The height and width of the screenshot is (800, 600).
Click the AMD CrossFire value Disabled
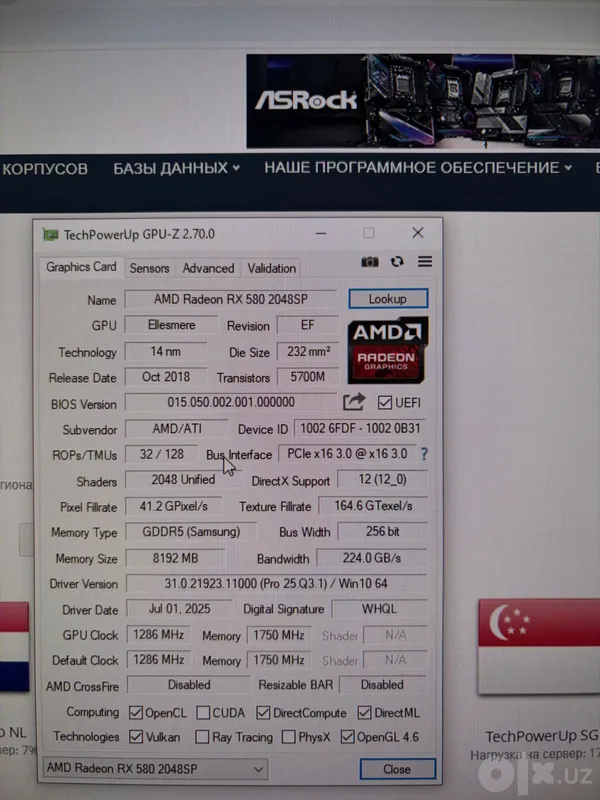(x=189, y=685)
